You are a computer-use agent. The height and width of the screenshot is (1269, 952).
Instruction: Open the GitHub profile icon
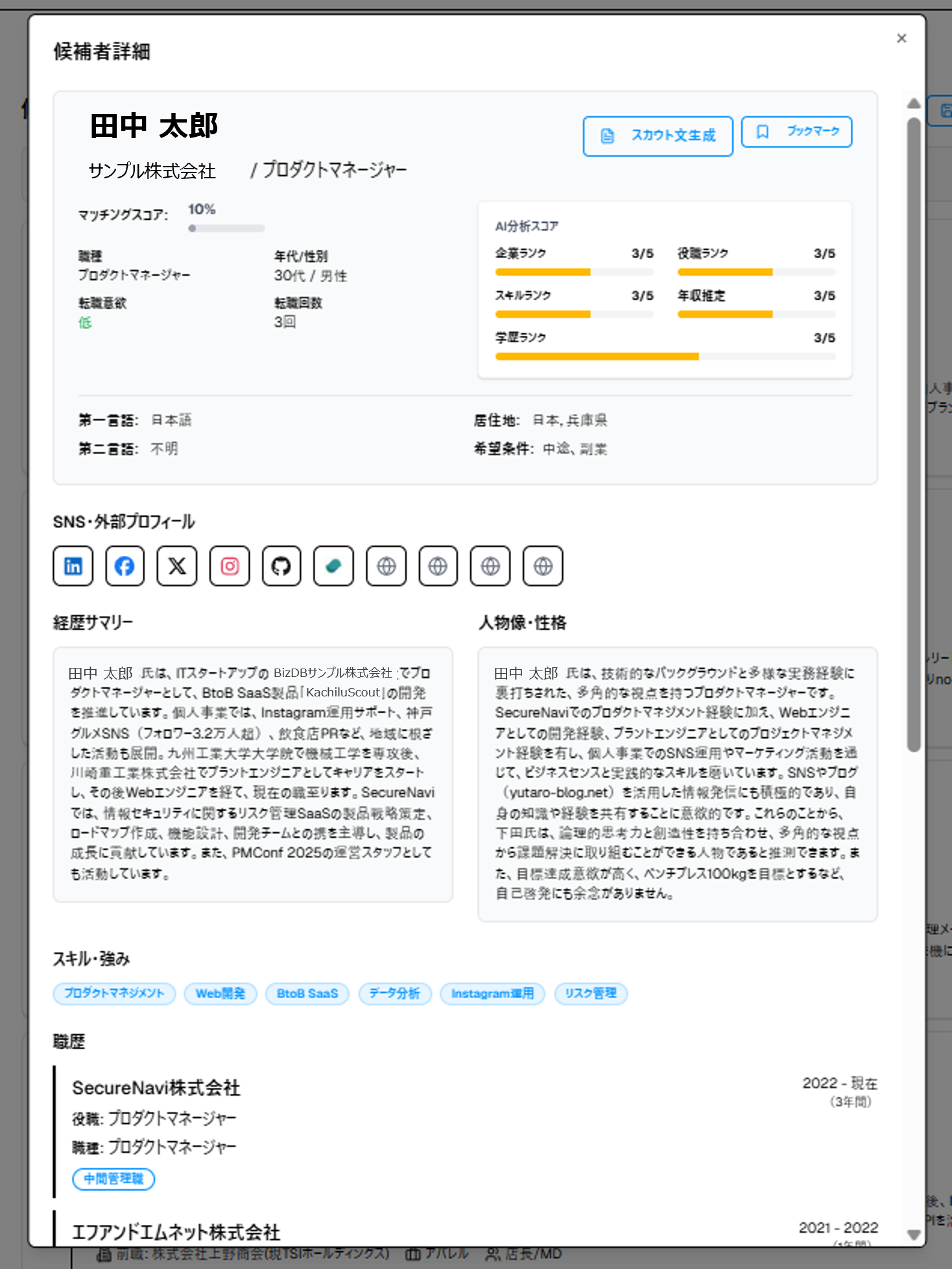(x=281, y=566)
